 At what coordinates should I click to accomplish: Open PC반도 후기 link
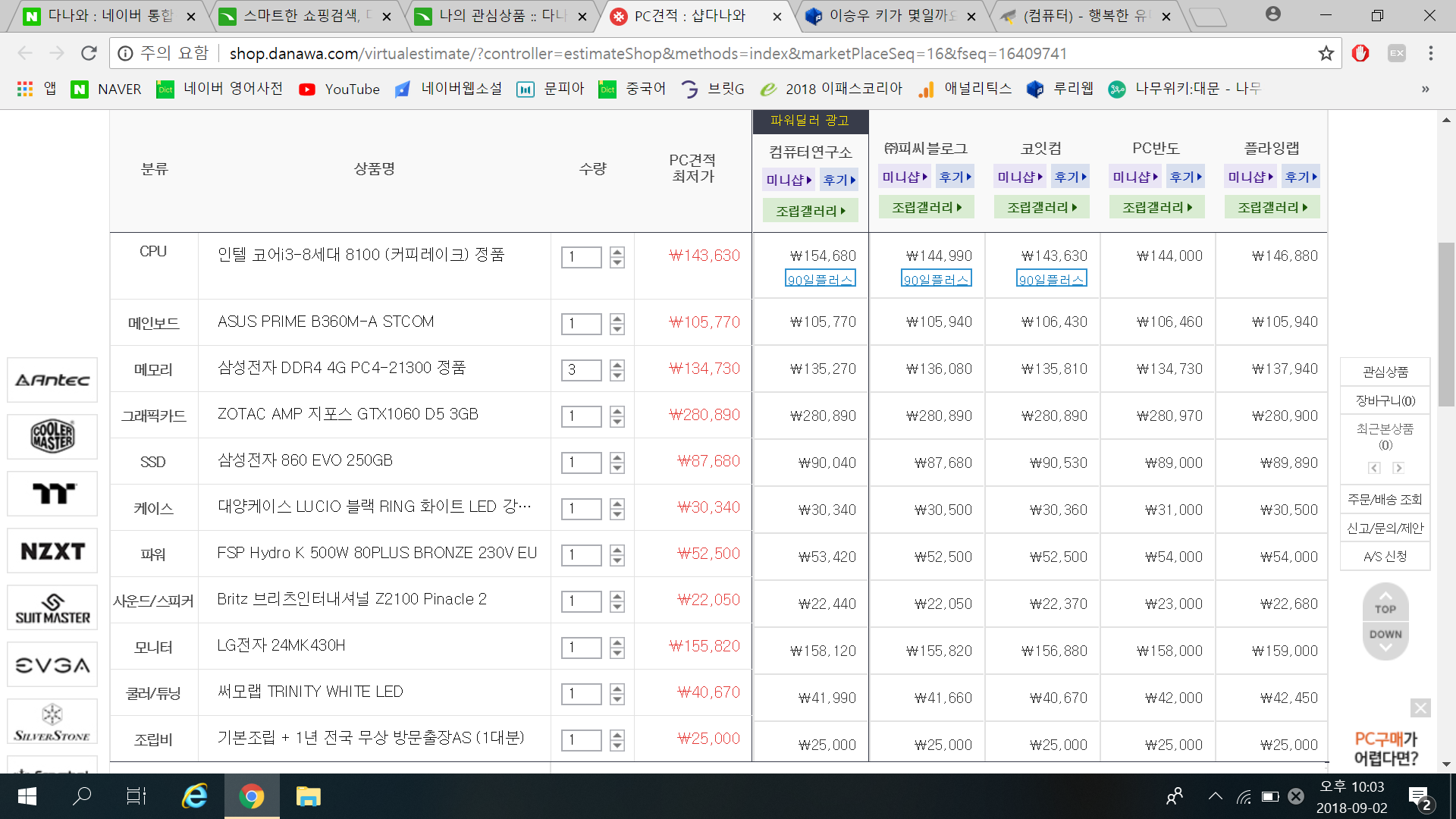(1186, 177)
